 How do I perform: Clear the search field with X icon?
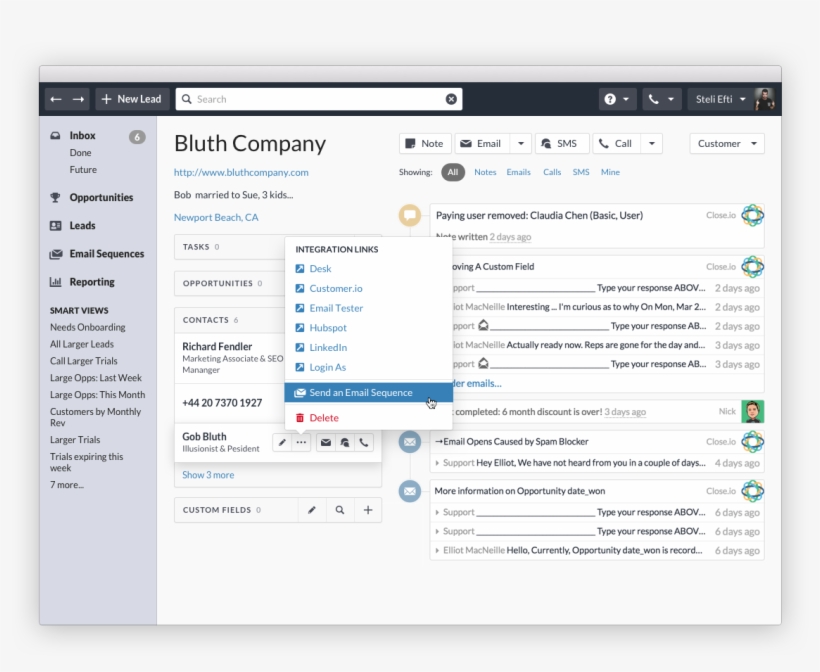click(x=451, y=99)
